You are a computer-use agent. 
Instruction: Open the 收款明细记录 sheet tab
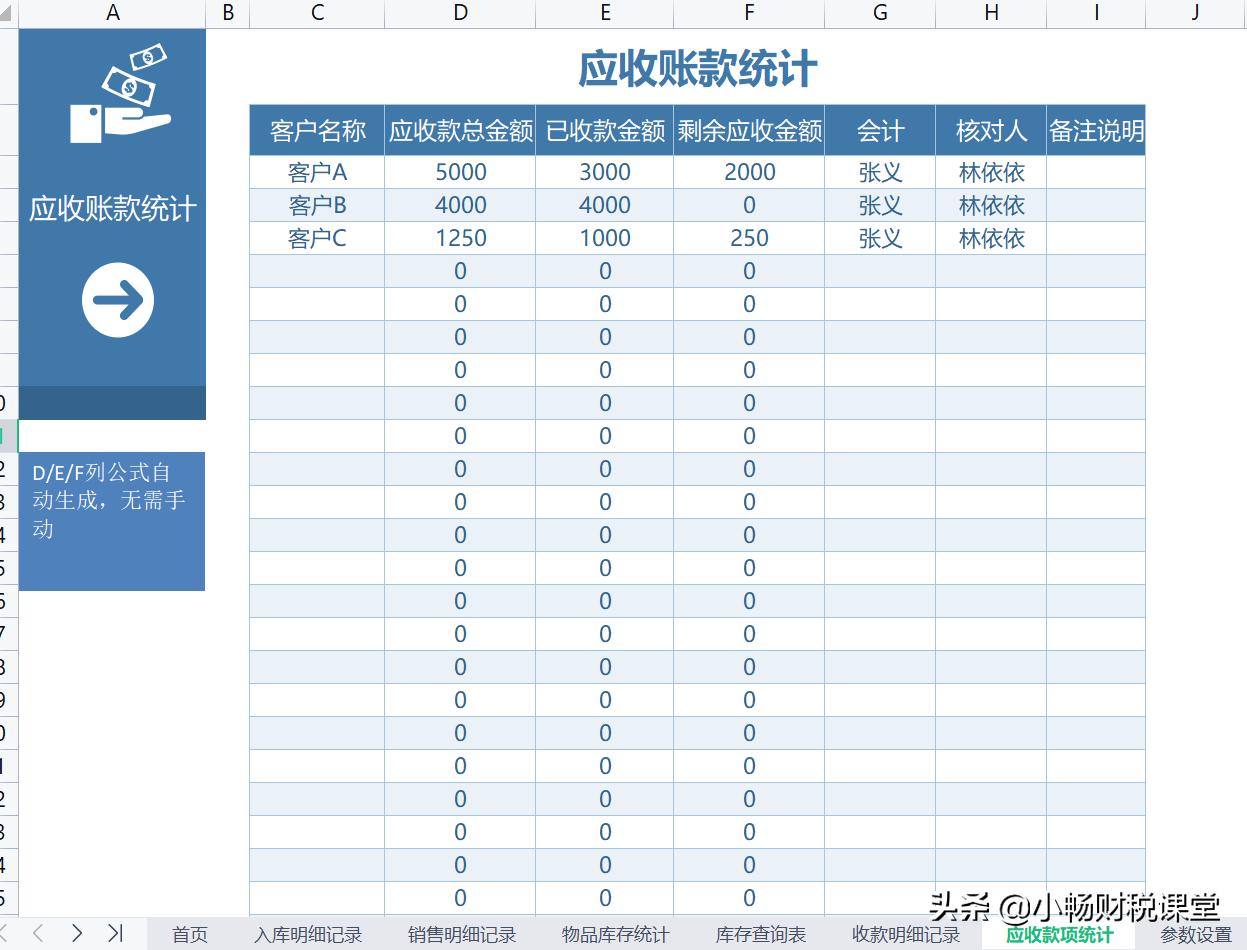point(905,934)
